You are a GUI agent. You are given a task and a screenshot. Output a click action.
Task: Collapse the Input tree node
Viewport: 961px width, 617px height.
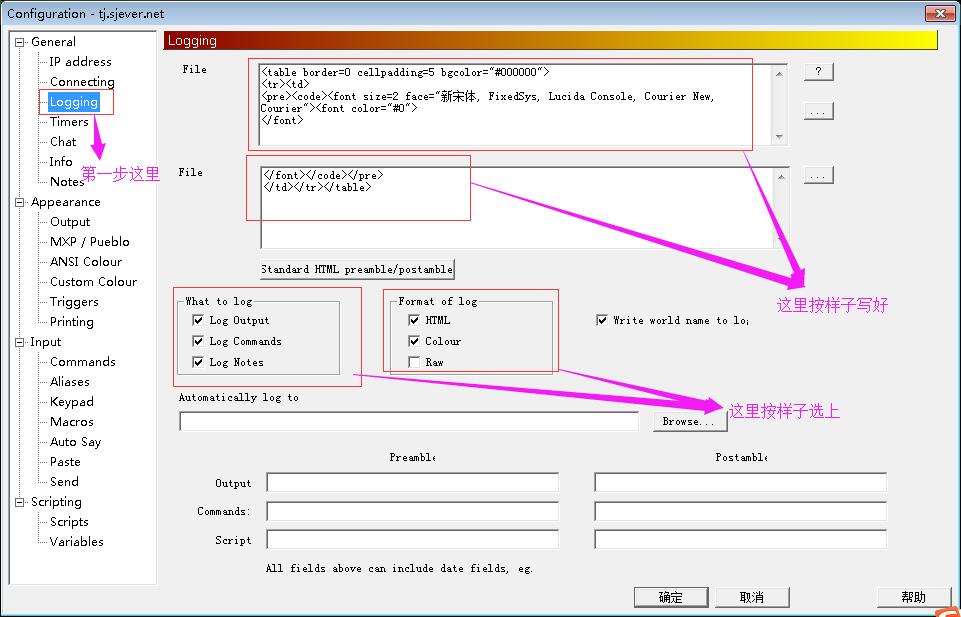pyautogui.click(x=20, y=342)
